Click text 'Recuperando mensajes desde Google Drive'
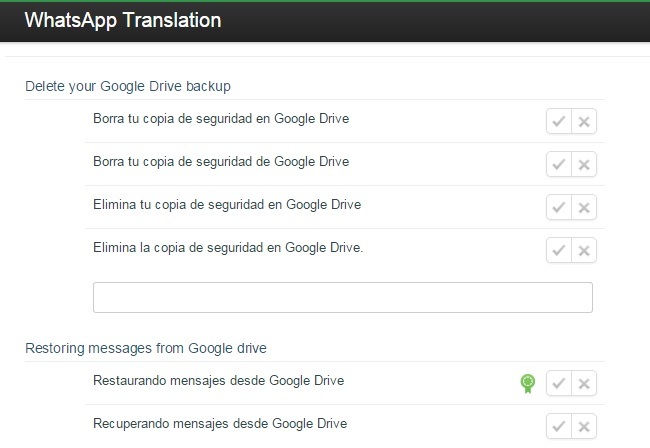650x448 pixels. pos(220,424)
